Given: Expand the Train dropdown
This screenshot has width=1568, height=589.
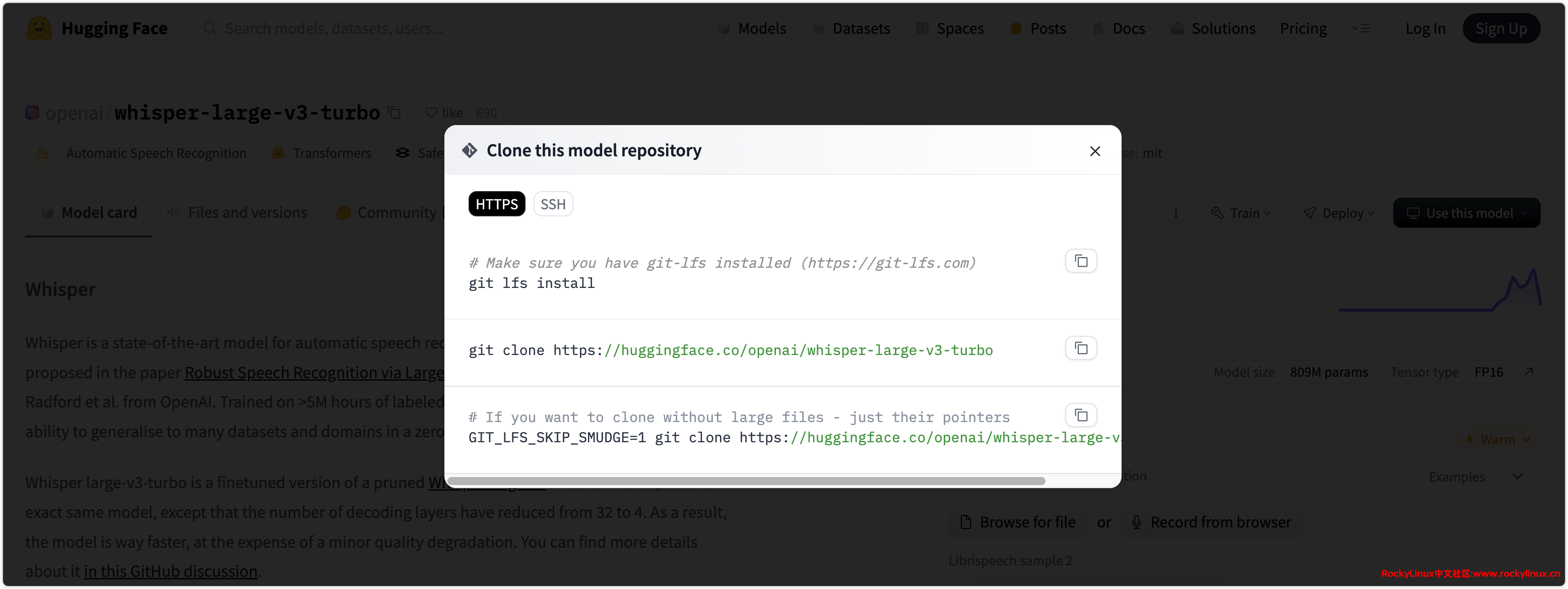Looking at the screenshot, I should click(1240, 213).
